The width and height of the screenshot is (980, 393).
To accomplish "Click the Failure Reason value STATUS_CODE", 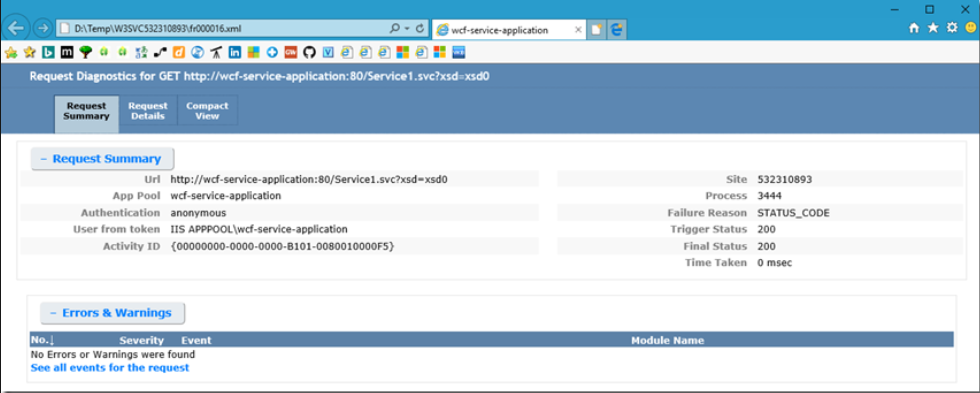I will [x=793, y=213].
